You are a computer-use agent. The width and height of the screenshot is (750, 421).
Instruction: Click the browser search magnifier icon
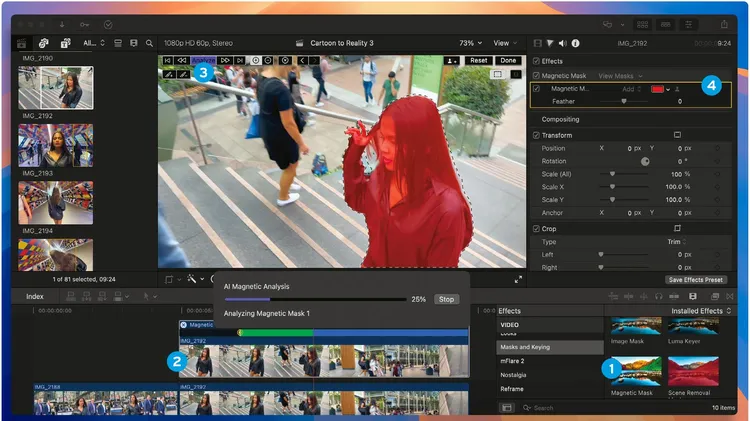(150, 43)
